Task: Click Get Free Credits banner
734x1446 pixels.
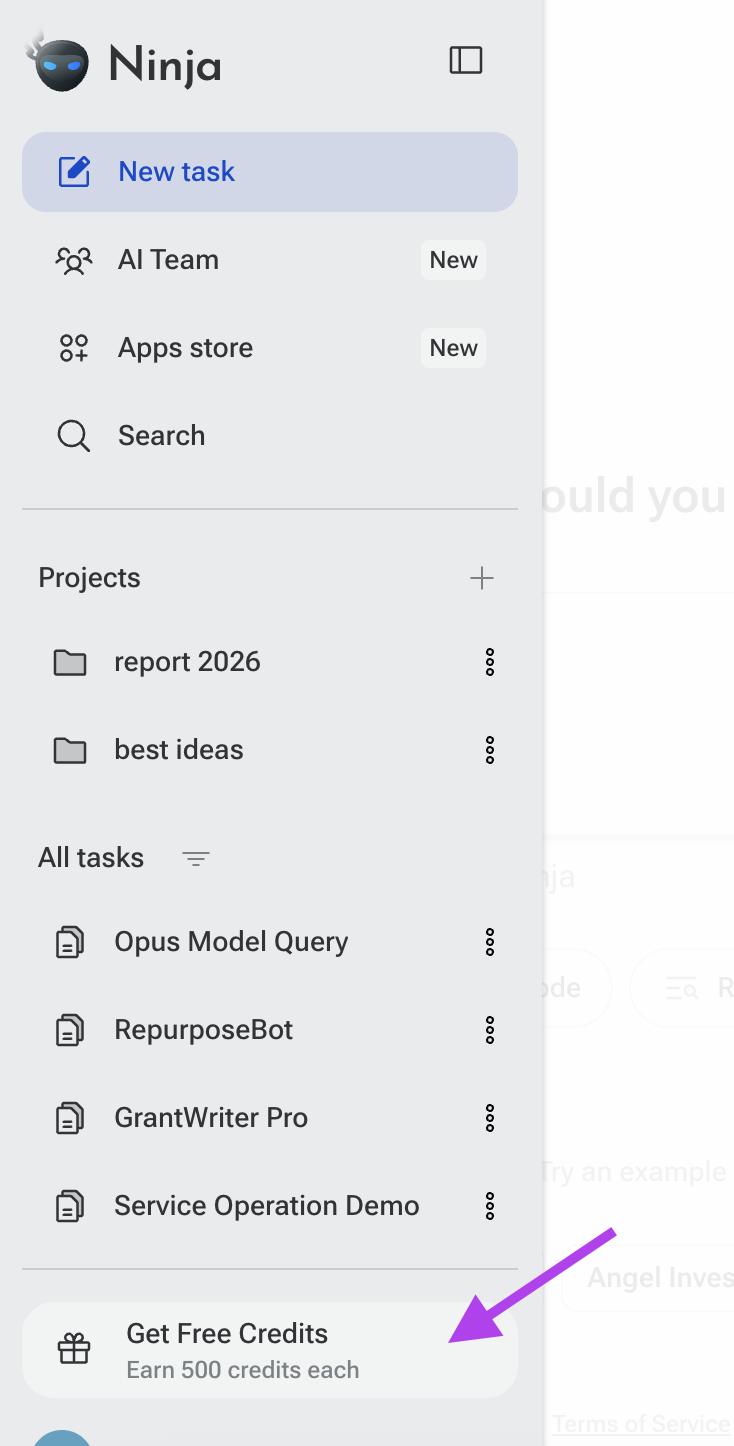Action: point(270,1350)
